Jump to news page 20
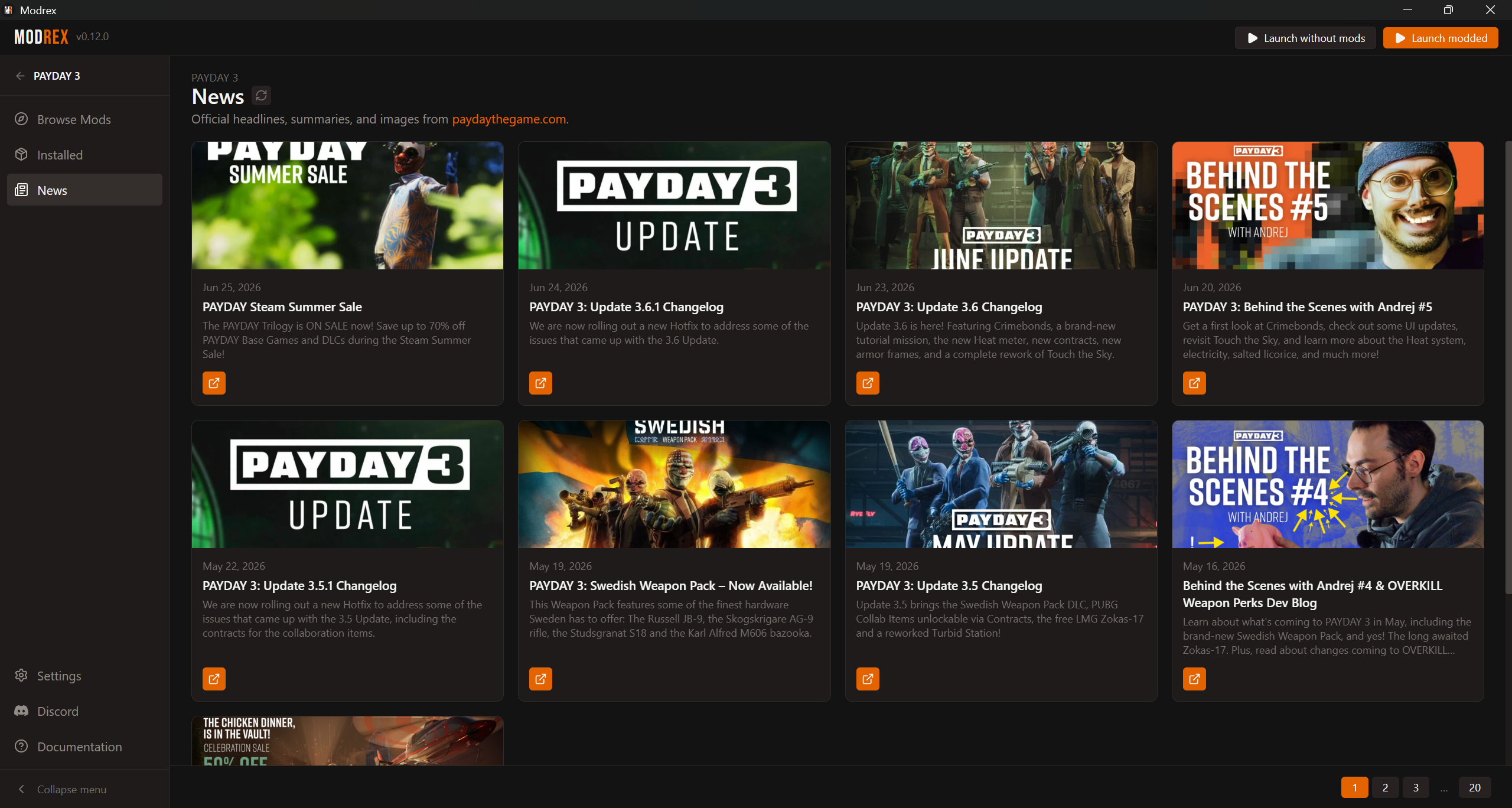1512x808 pixels. tap(1475, 787)
